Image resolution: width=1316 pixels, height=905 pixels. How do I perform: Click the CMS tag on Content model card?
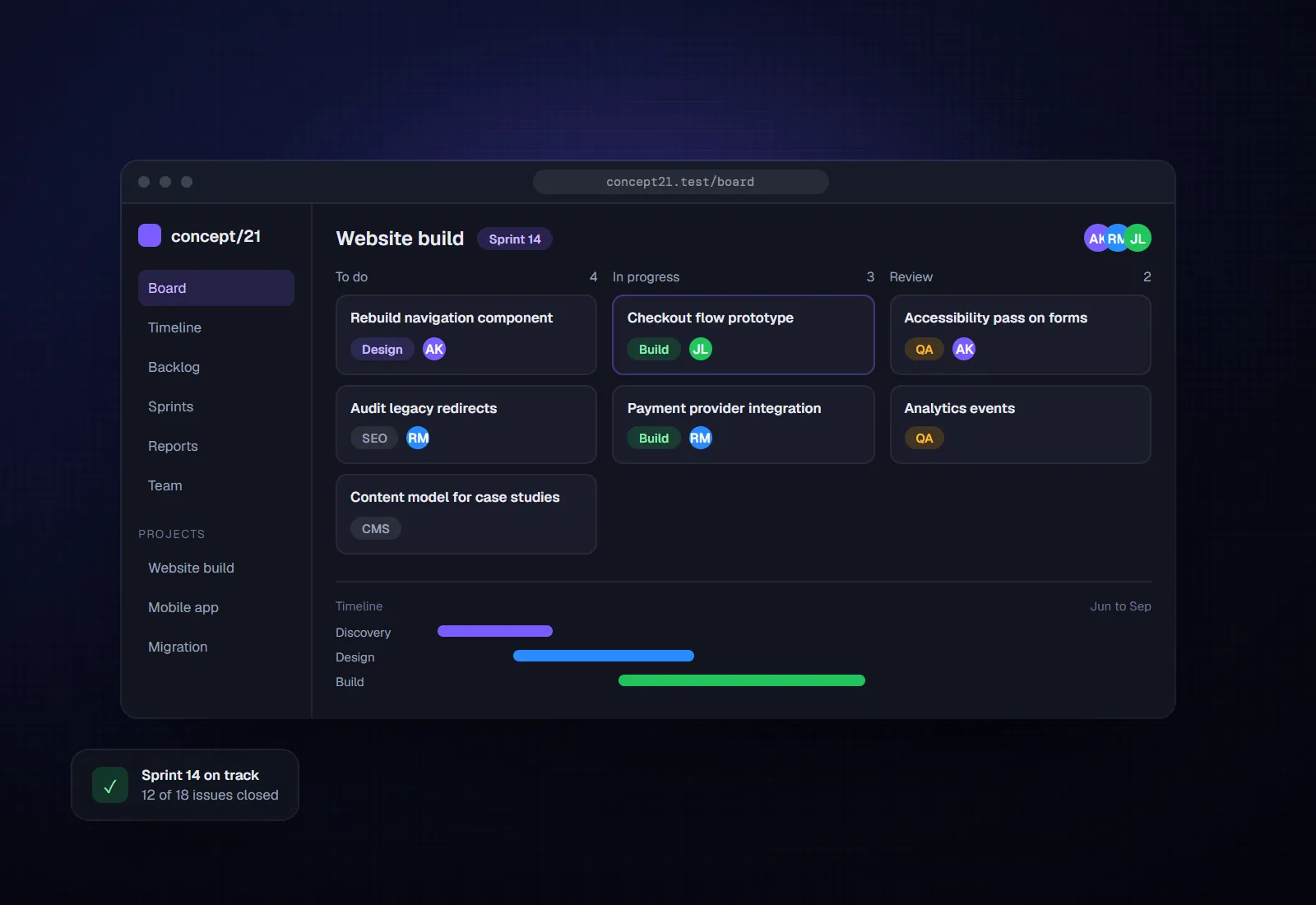[376, 528]
